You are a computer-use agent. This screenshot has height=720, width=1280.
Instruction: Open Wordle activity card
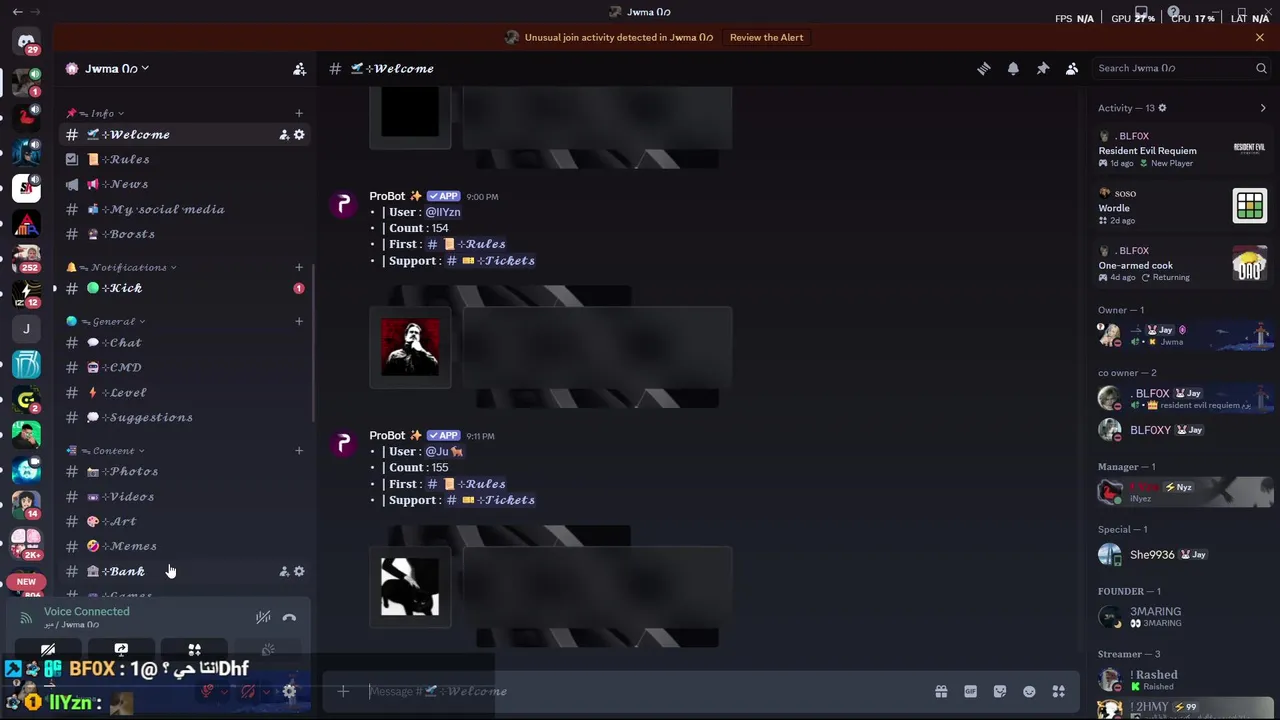coord(1182,207)
